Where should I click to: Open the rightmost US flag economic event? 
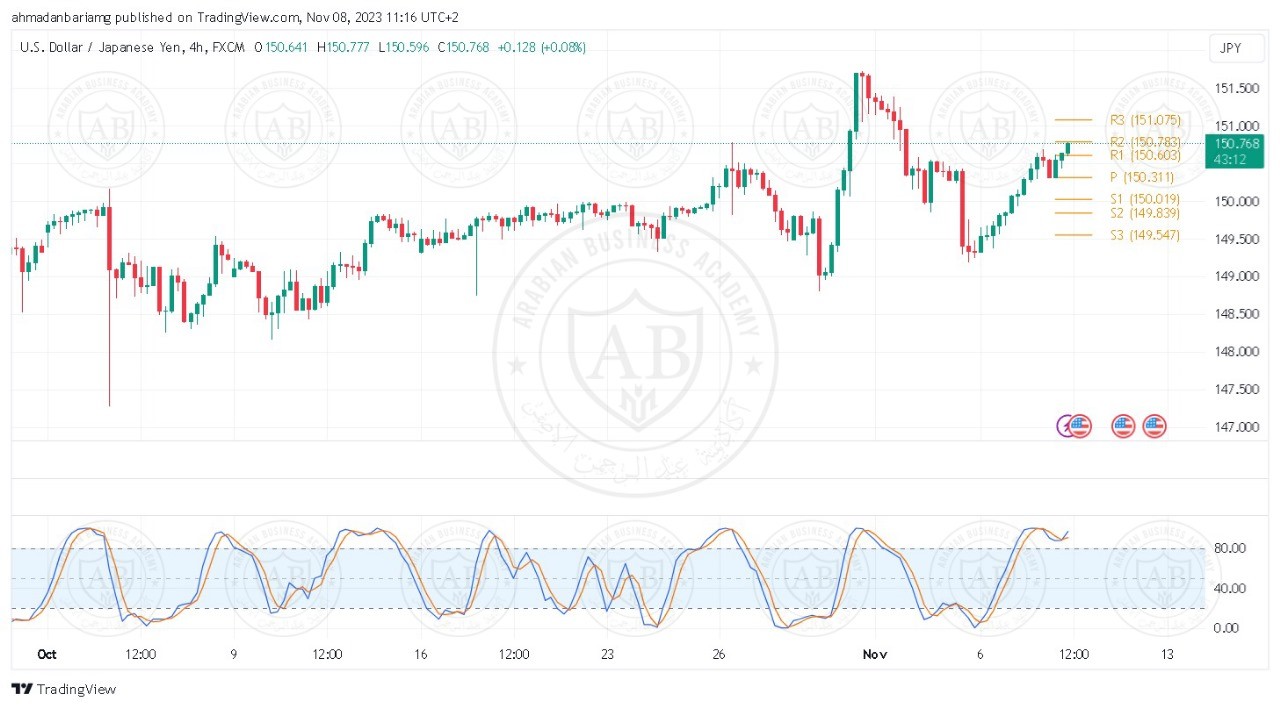click(1155, 426)
